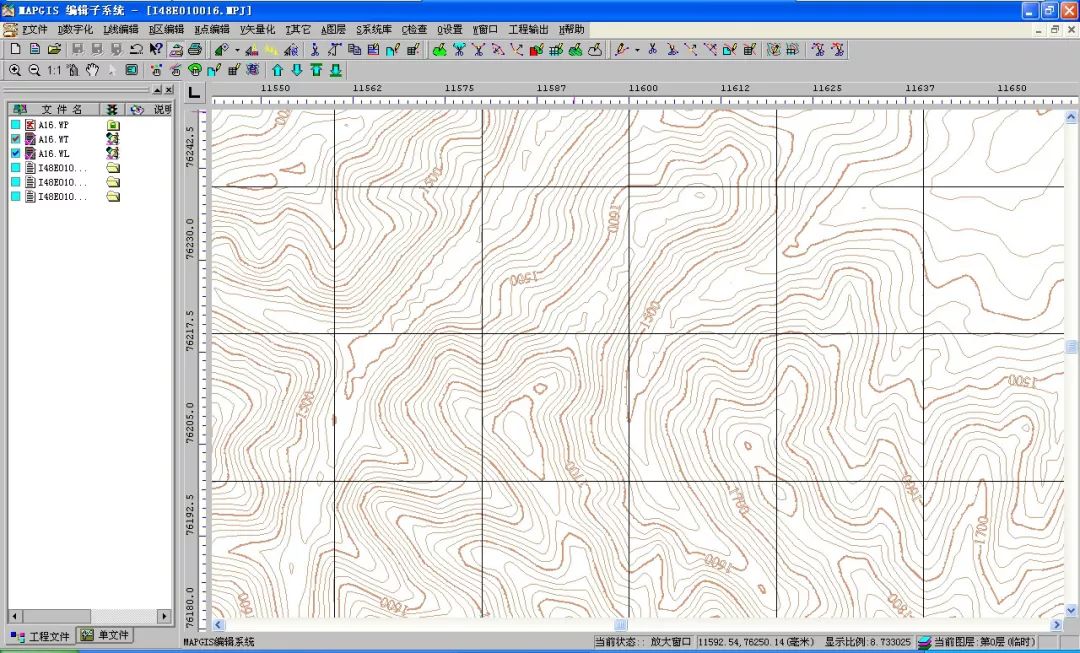Click the outlined cloud region icon
Screen dimensions: 1080x653
tap(595, 50)
